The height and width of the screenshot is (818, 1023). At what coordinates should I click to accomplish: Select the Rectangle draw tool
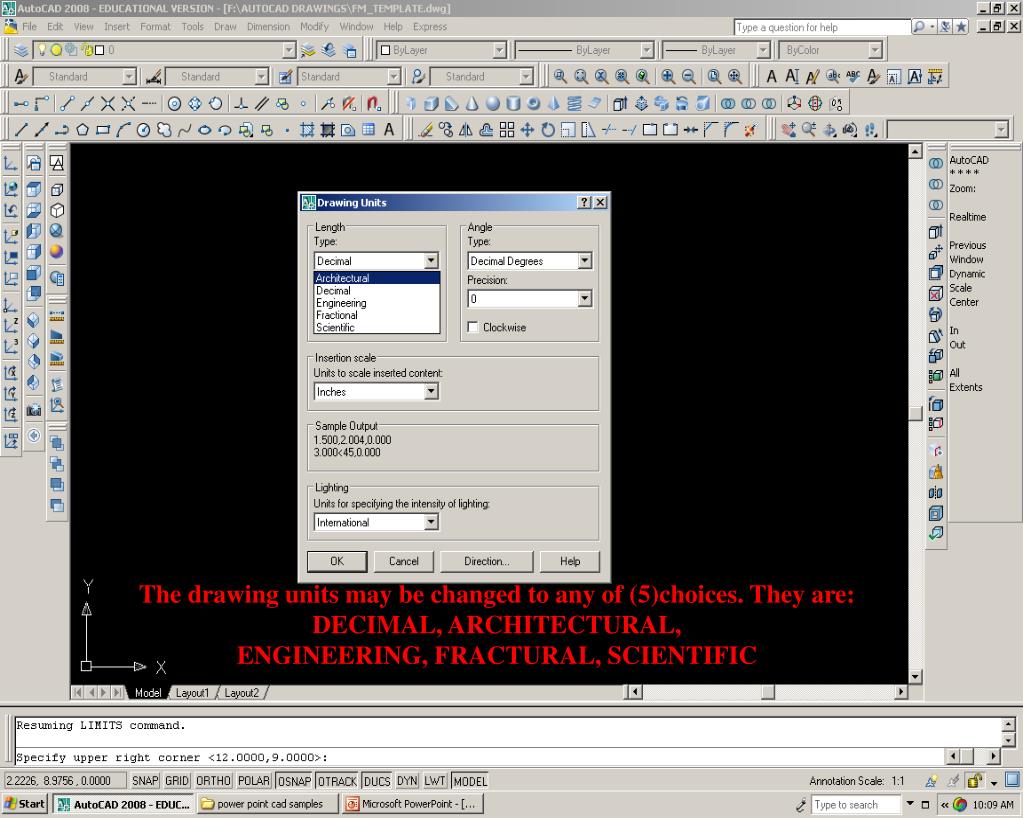click(x=102, y=130)
